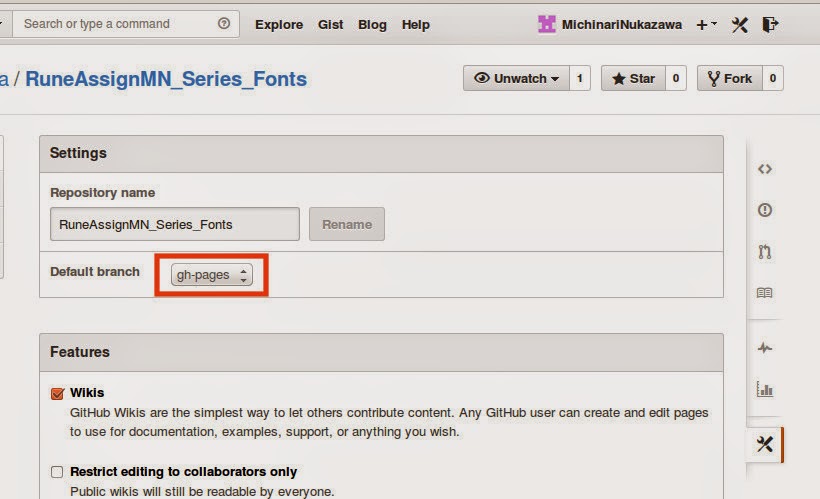
Task: Open the MichinariNukazawa profile link
Action: pyautogui.click(x=622, y=25)
